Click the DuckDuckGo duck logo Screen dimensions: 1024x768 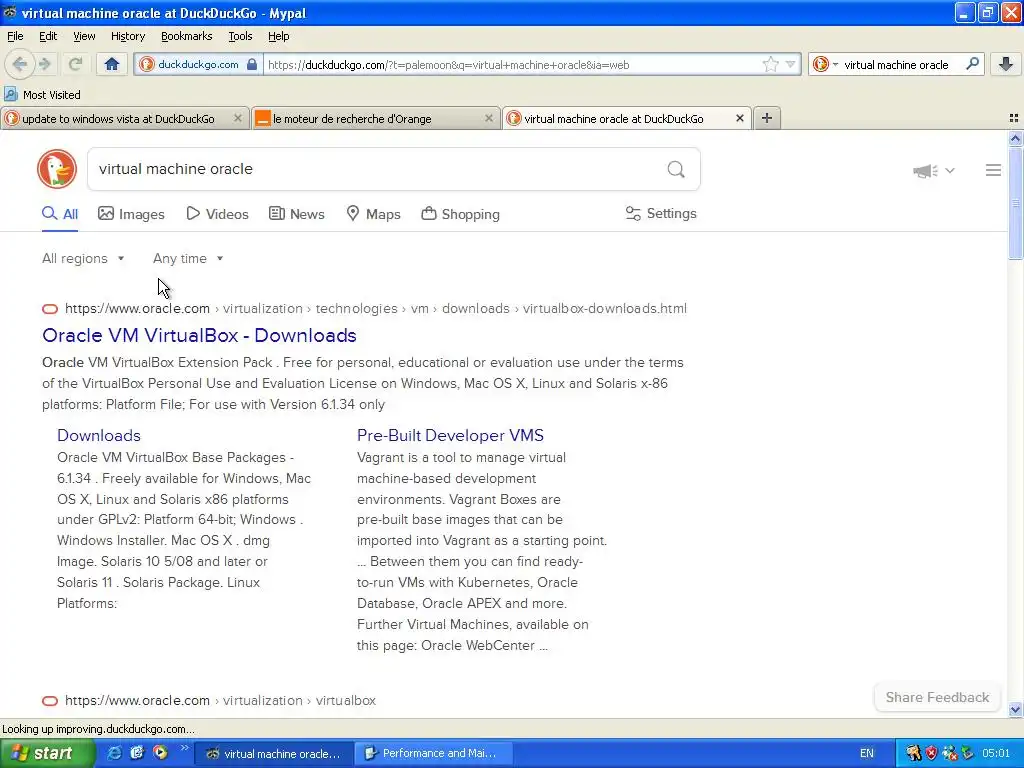57,169
